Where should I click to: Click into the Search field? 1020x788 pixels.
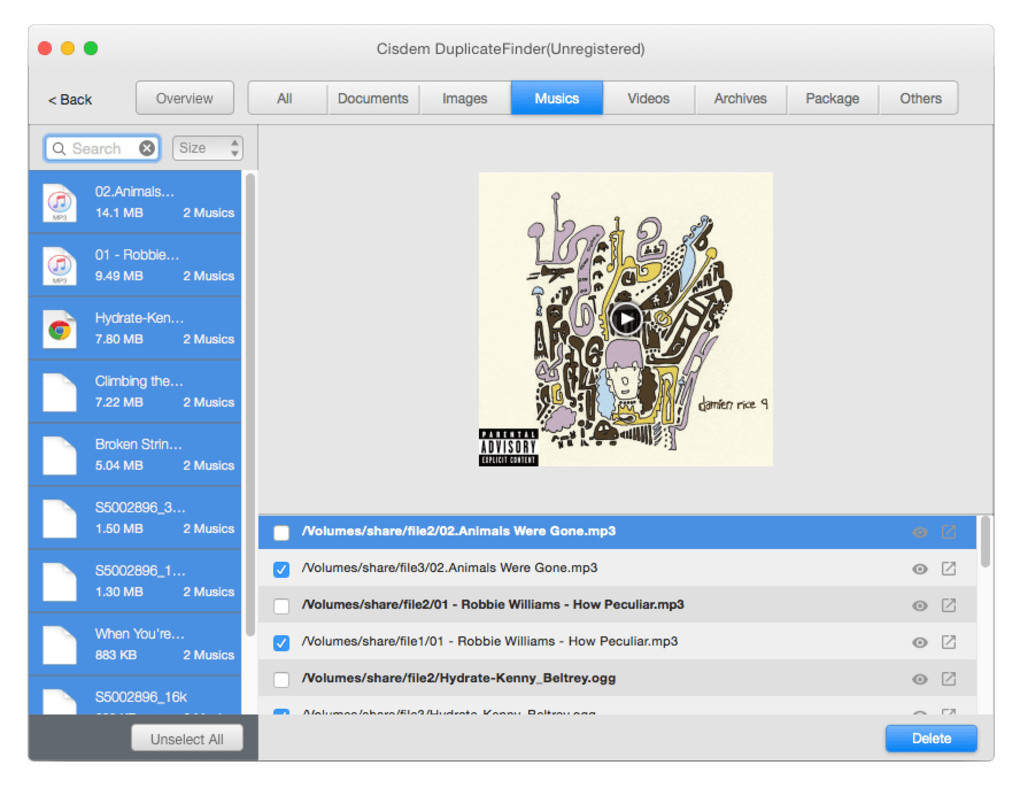point(103,148)
